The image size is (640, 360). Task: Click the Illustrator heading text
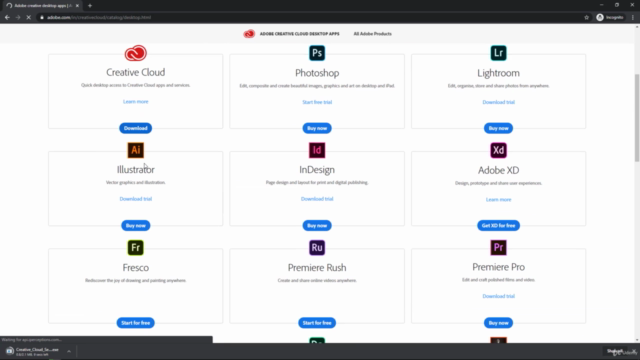pyautogui.click(x=136, y=169)
